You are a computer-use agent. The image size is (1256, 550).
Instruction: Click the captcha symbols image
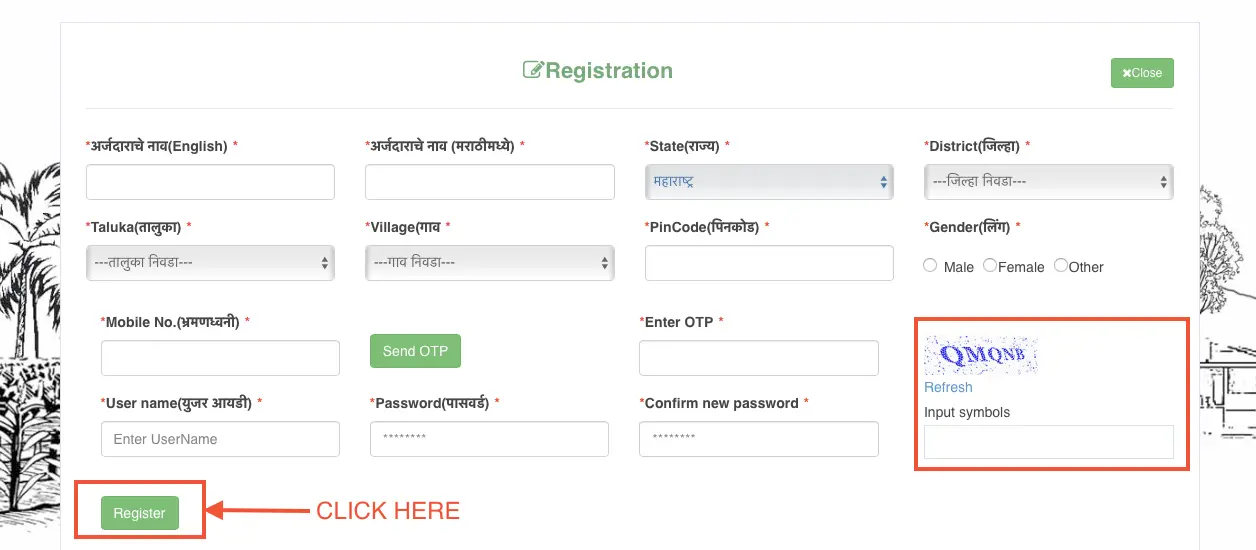point(980,355)
